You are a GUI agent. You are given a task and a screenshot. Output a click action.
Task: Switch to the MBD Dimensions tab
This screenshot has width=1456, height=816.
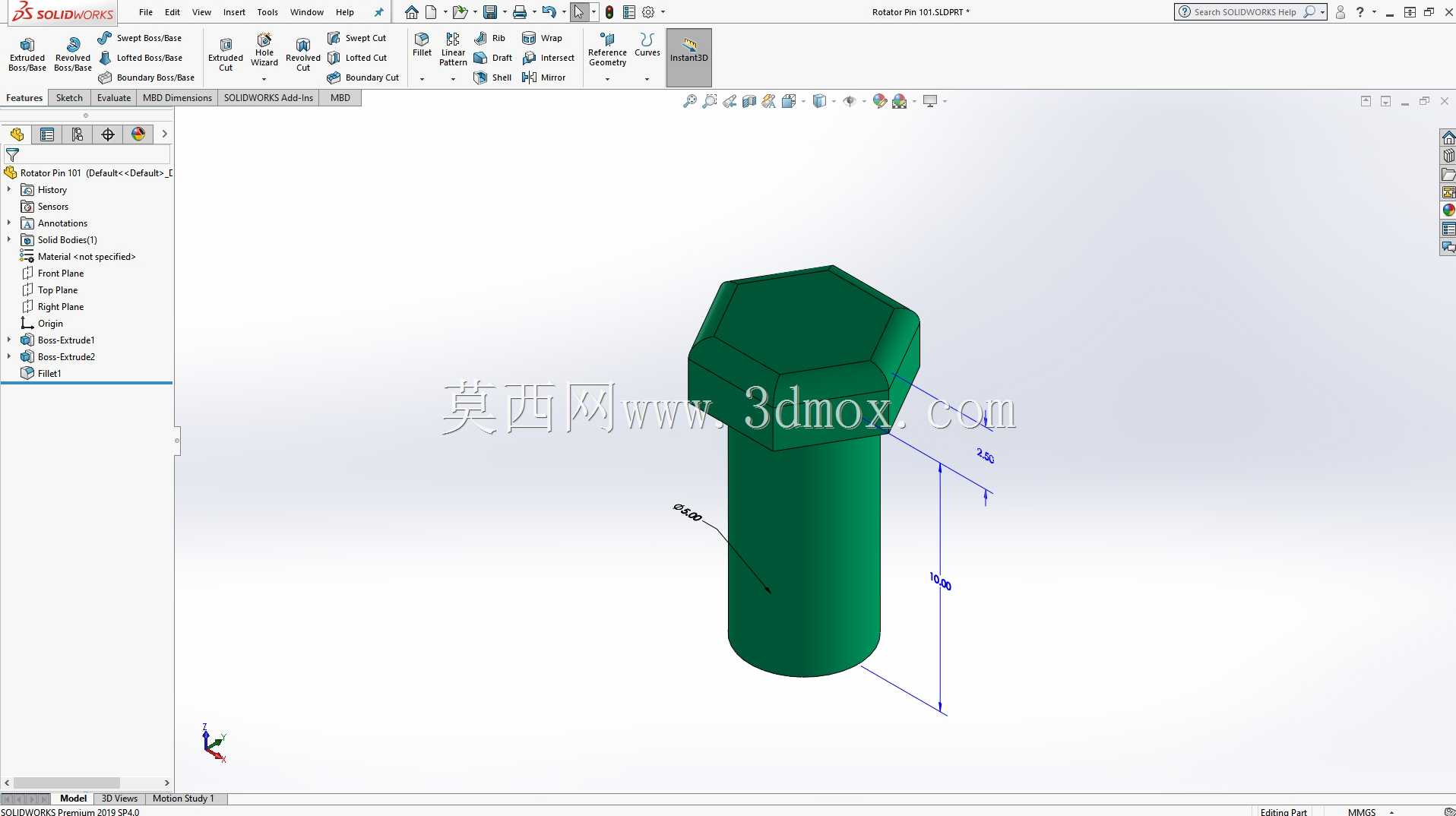coord(177,97)
